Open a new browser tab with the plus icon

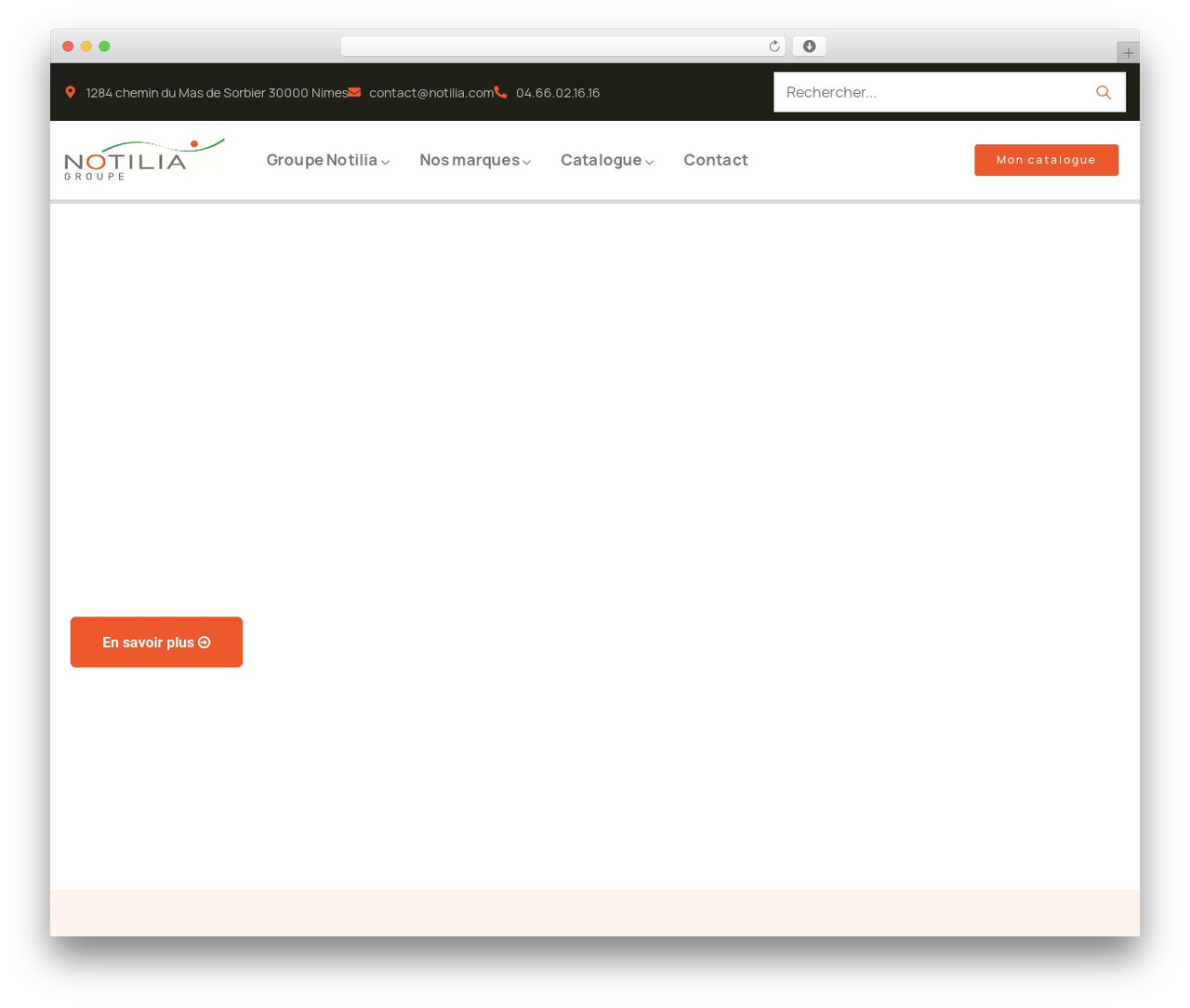(1128, 53)
